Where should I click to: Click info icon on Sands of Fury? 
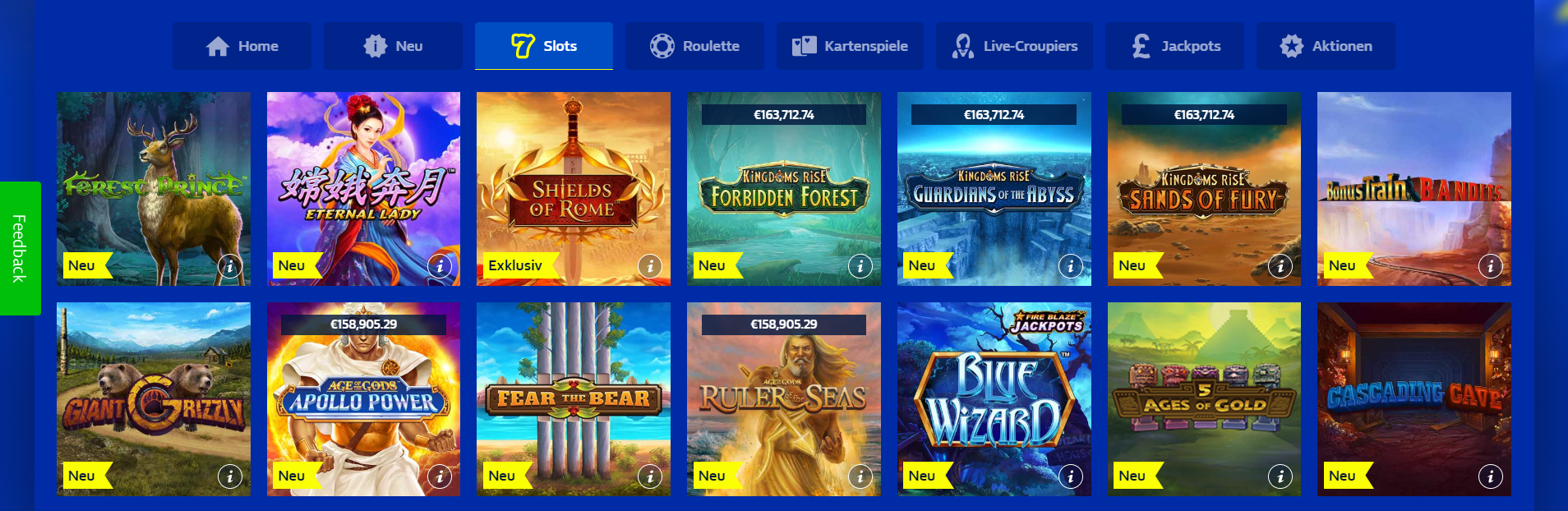[1280, 266]
